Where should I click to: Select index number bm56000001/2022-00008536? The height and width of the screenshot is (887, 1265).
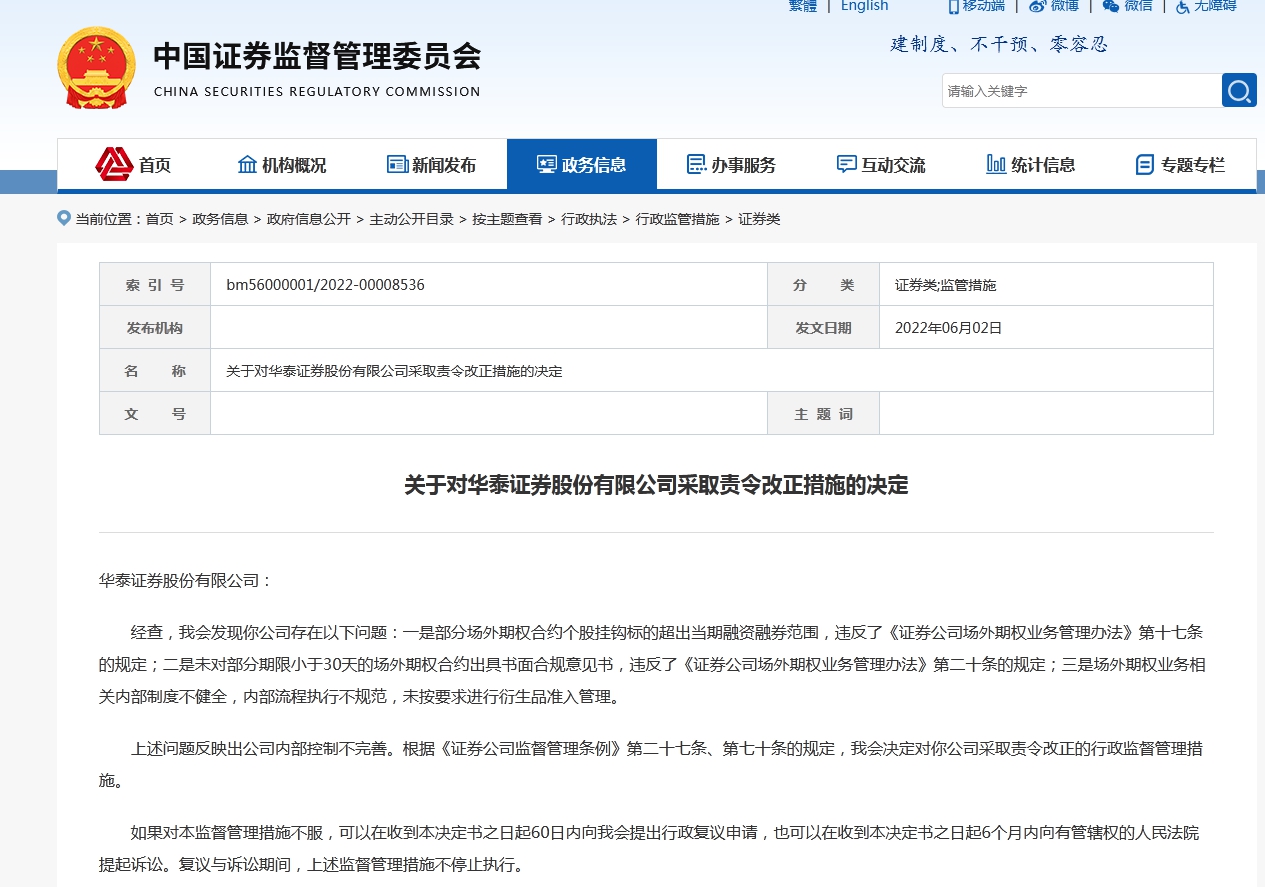326,285
